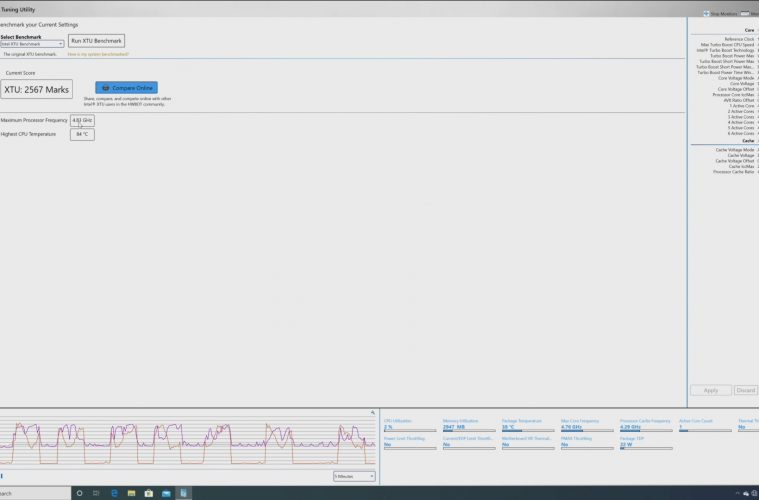Launch Microsoft Edge from the taskbar

tap(114, 493)
